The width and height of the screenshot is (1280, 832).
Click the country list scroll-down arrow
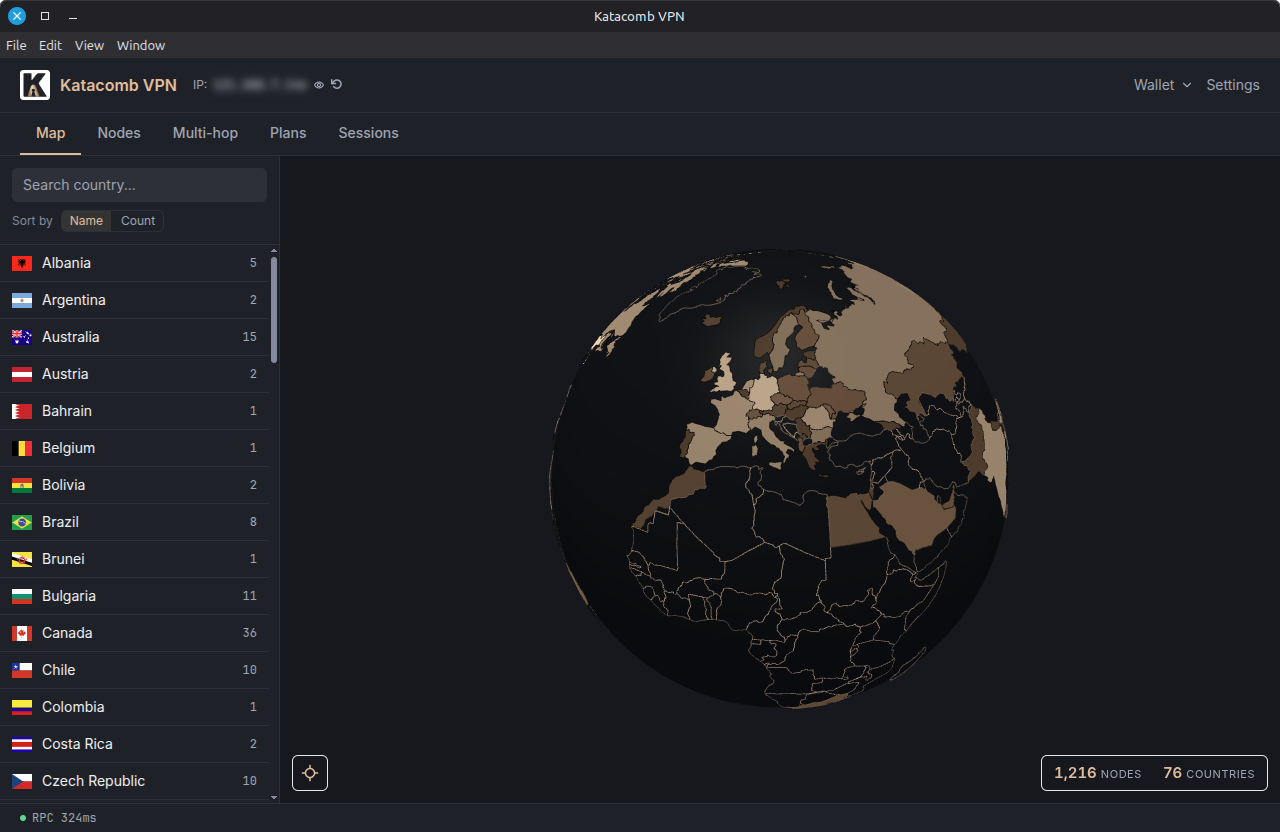coord(274,797)
